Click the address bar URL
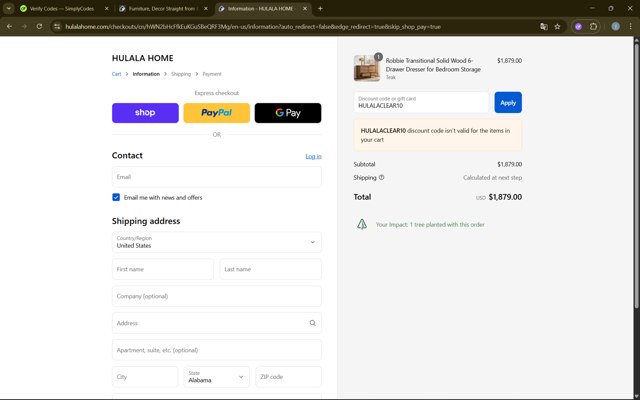Screen dimensions: 640x400 coord(253,27)
